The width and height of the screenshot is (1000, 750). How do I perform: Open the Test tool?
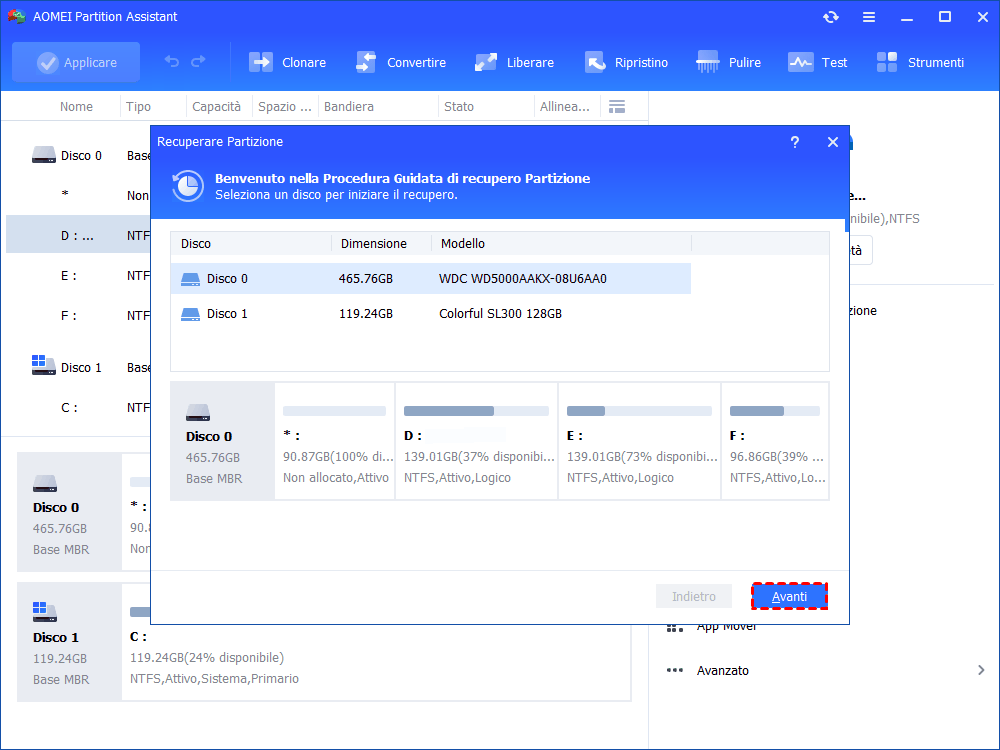(x=818, y=62)
